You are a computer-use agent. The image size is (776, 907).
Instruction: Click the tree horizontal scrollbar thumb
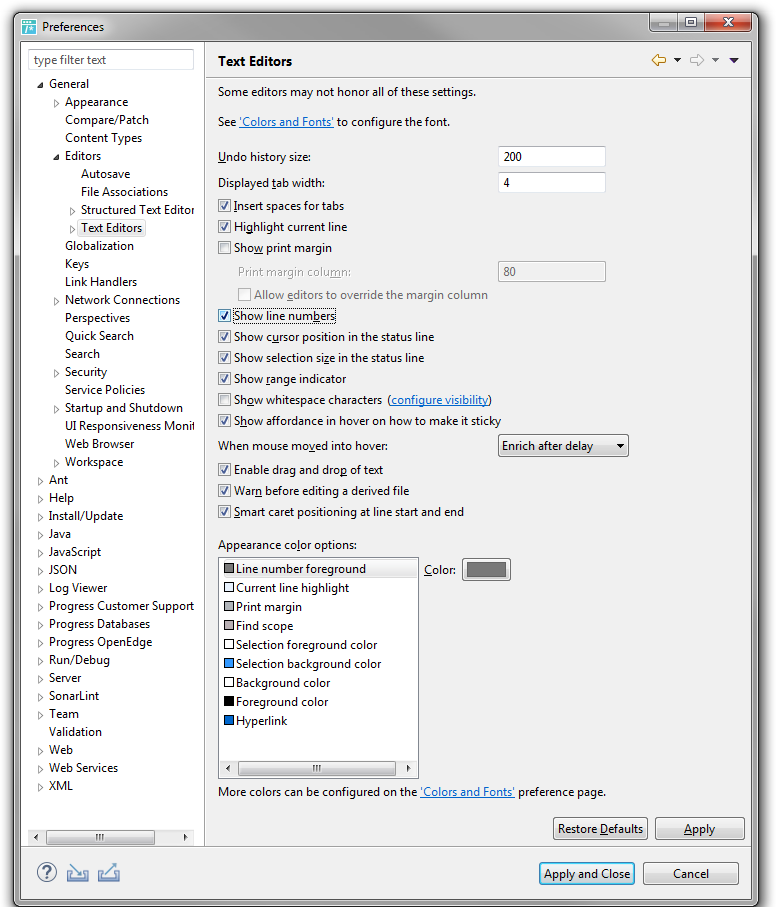100,837
